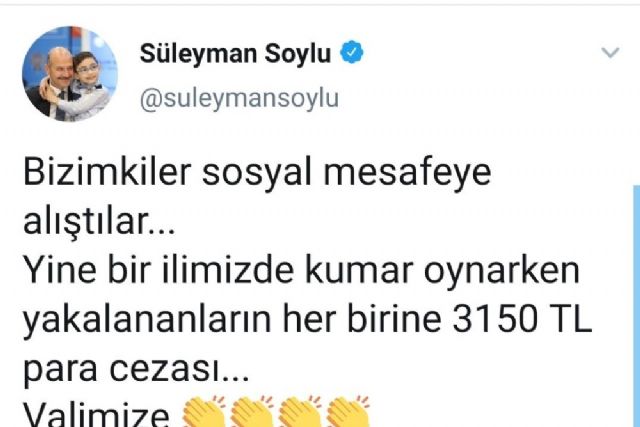Click the third clapping hands emoji

coord(300,411)
